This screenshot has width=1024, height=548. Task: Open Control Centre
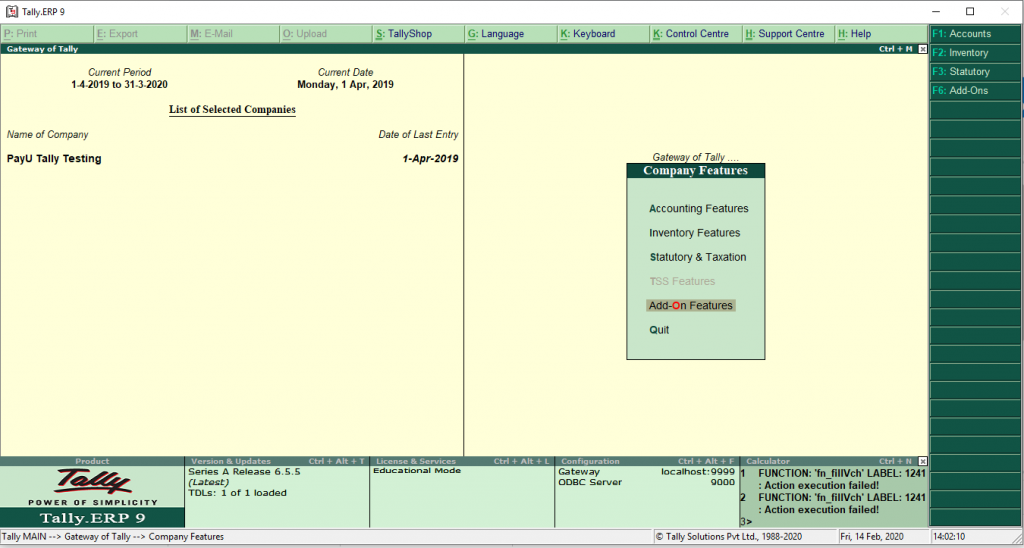click(x=696, y=34)
